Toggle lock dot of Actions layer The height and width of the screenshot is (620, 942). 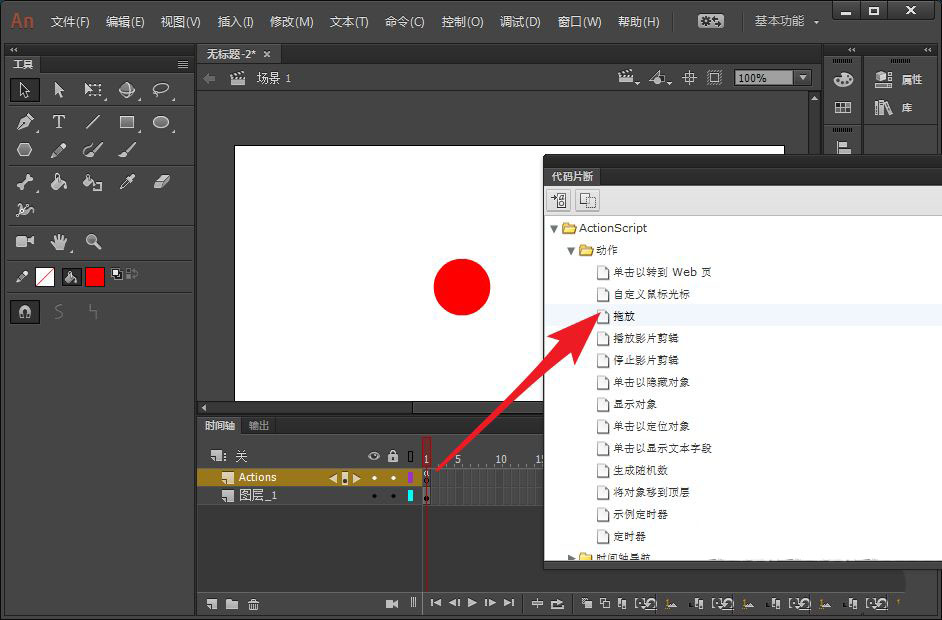394,478
